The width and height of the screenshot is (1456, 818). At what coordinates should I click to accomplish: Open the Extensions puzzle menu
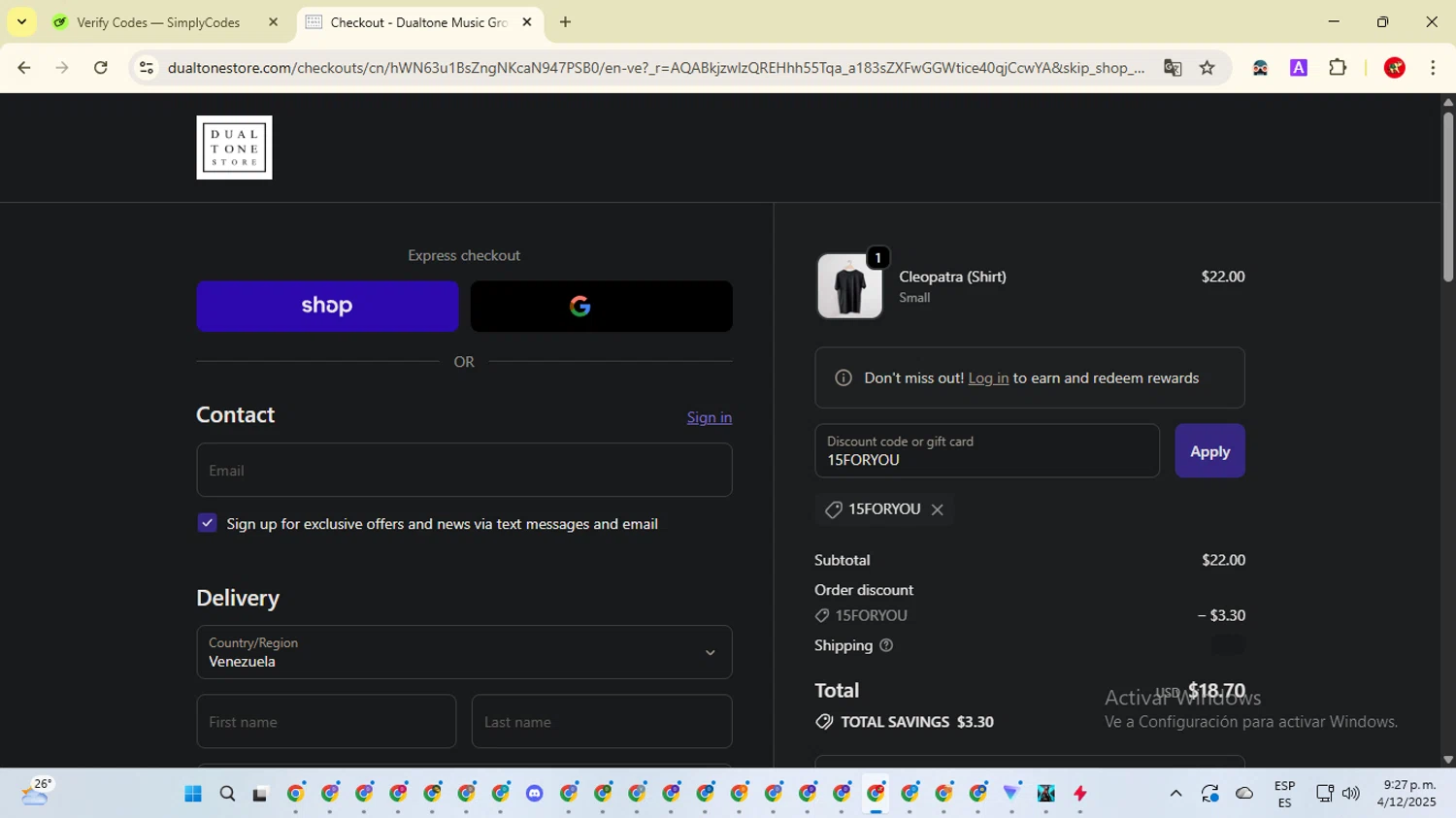coord(1338,68)
